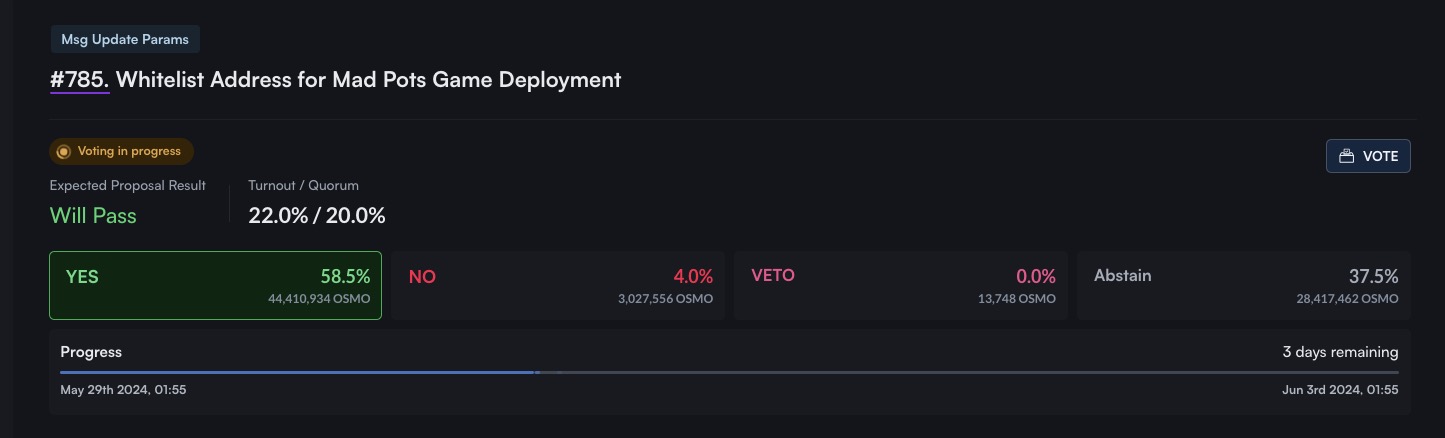Screen dimensions: 1445x438
Task: Click the Will Pass result text
Action: coord(93,216)
